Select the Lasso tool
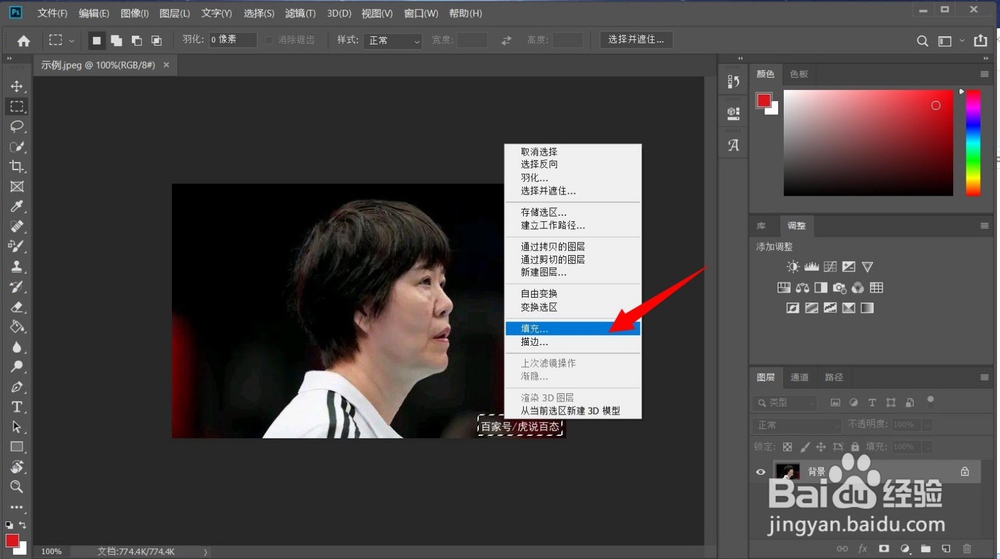This screenshot has height=559, width=1000. pyautogui.click(x=17, y=126)
